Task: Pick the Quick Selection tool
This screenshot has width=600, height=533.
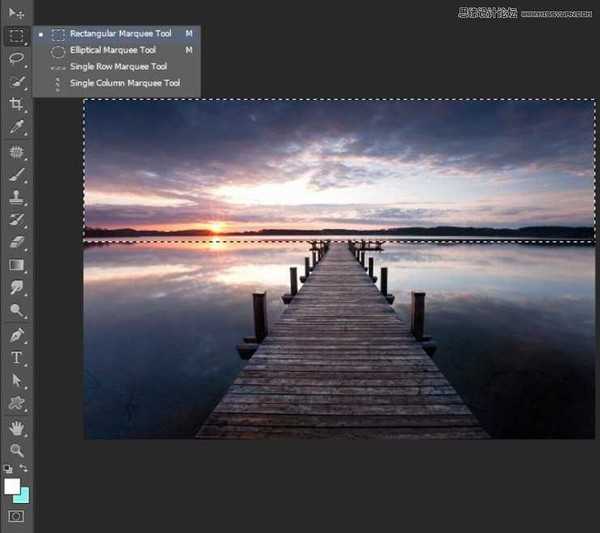Action: tap(16, 81)
